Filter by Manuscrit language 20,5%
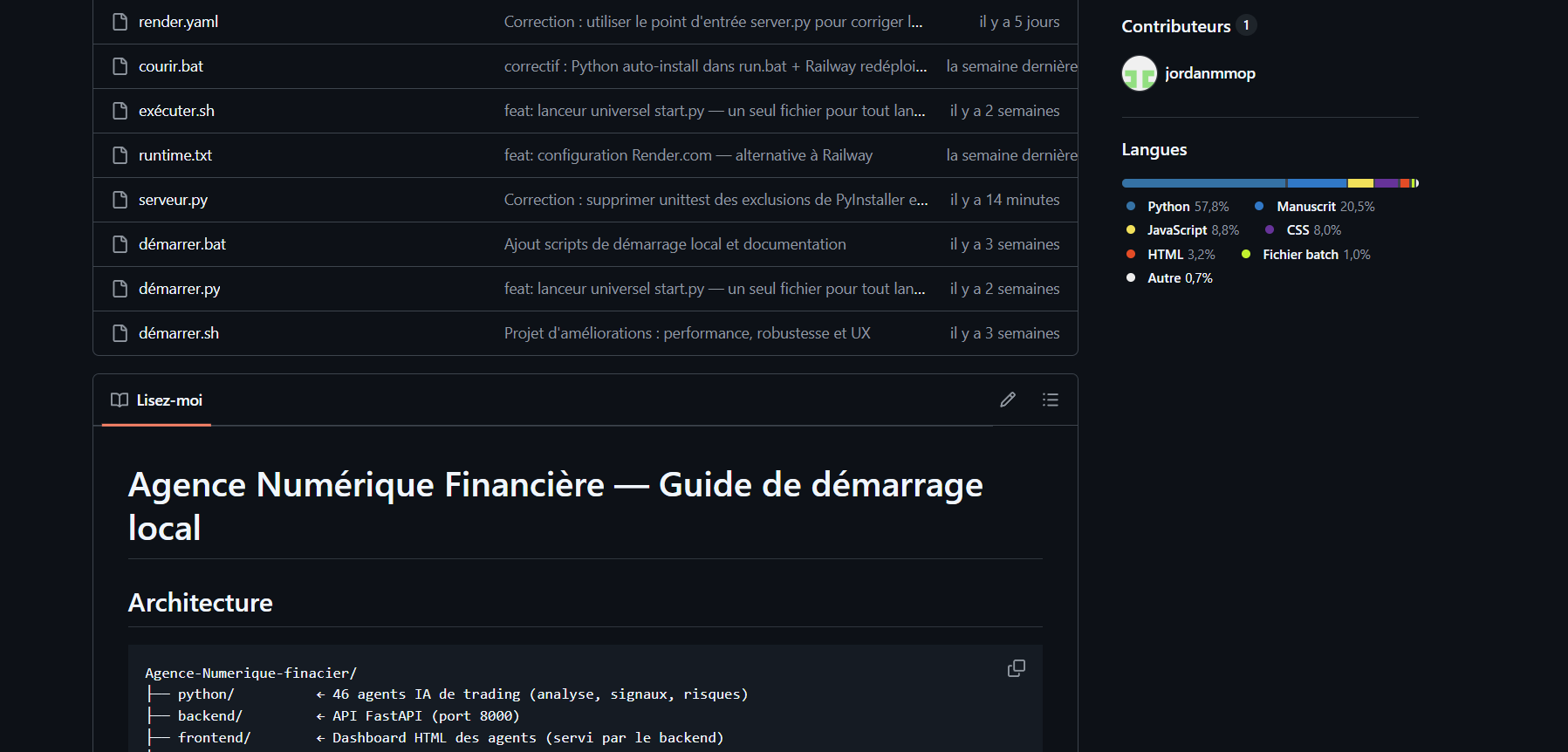Image resolution: width=1568 pixels, height=752 pixels. point(1315,207)
